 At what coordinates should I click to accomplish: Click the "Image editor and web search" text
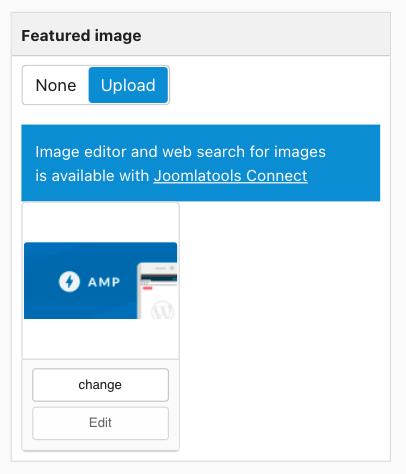tap(180, 152)
